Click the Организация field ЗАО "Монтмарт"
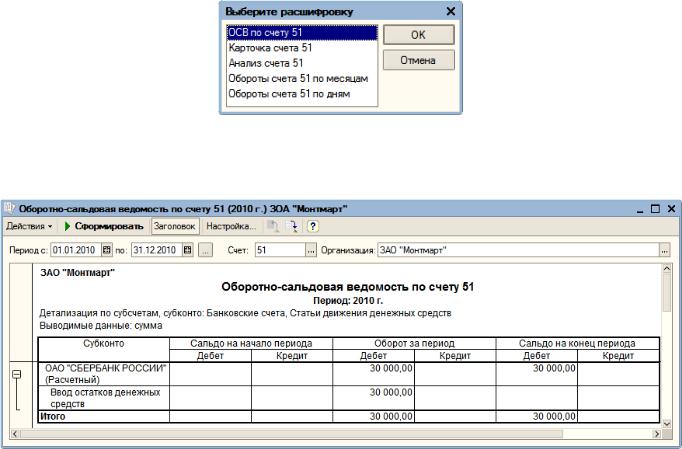Screen dimensions: 682x449 point(518,250)
